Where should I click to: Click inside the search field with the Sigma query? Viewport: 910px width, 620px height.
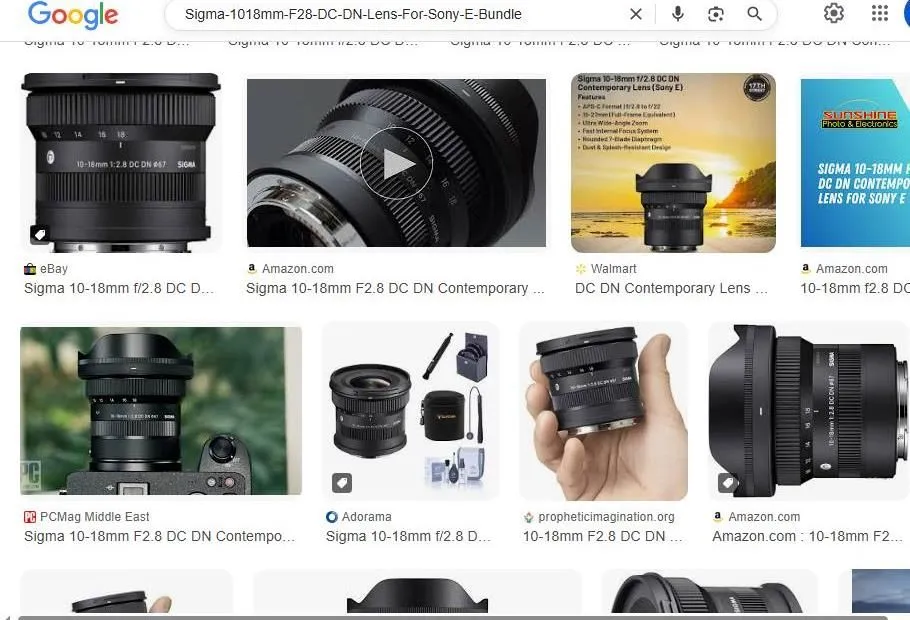tap(400, 14)
